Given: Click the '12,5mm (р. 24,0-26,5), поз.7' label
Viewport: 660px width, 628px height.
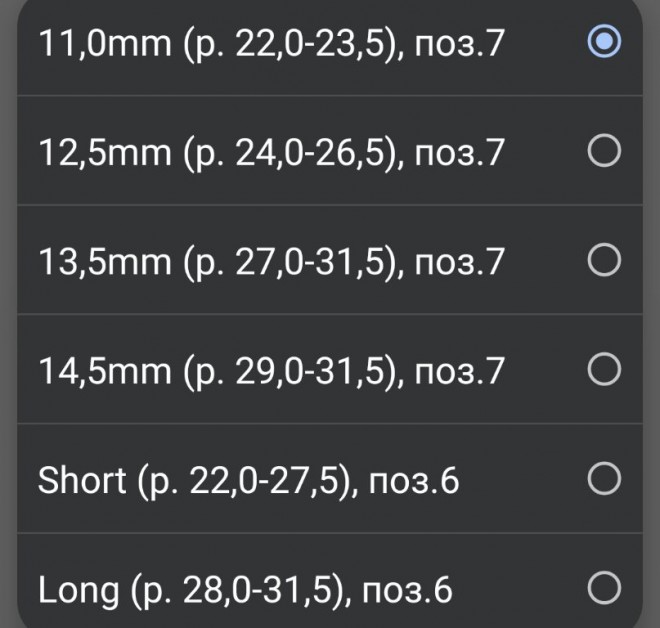Looking at the screenshot, I should [x=271, y=152].
